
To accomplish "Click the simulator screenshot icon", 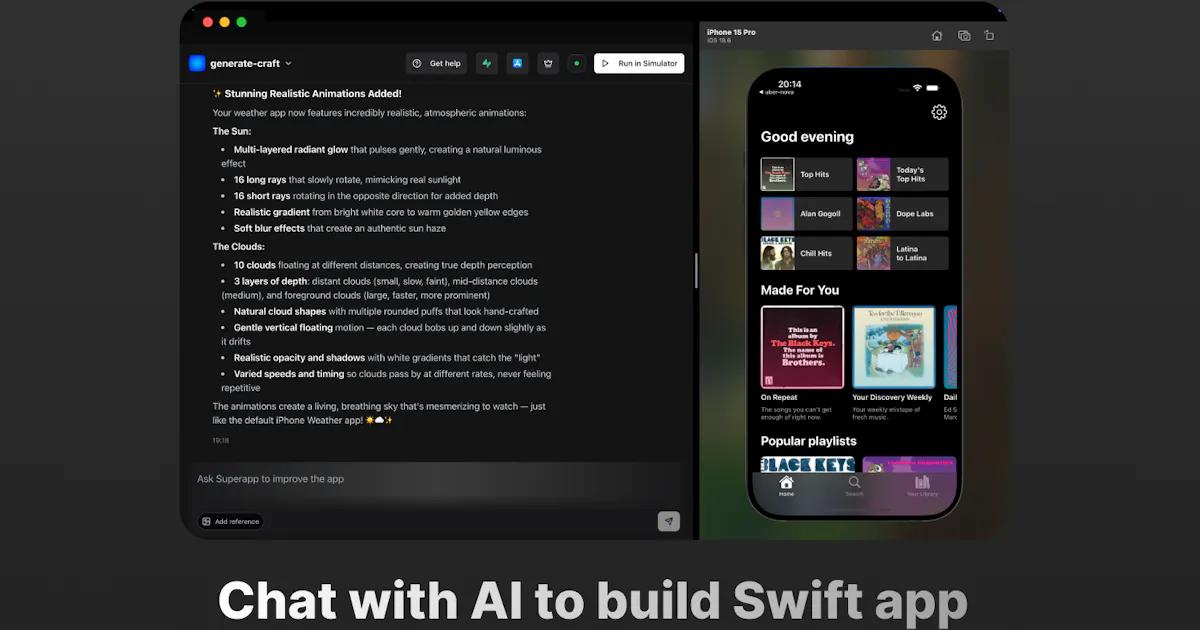I will coord(964,36).
